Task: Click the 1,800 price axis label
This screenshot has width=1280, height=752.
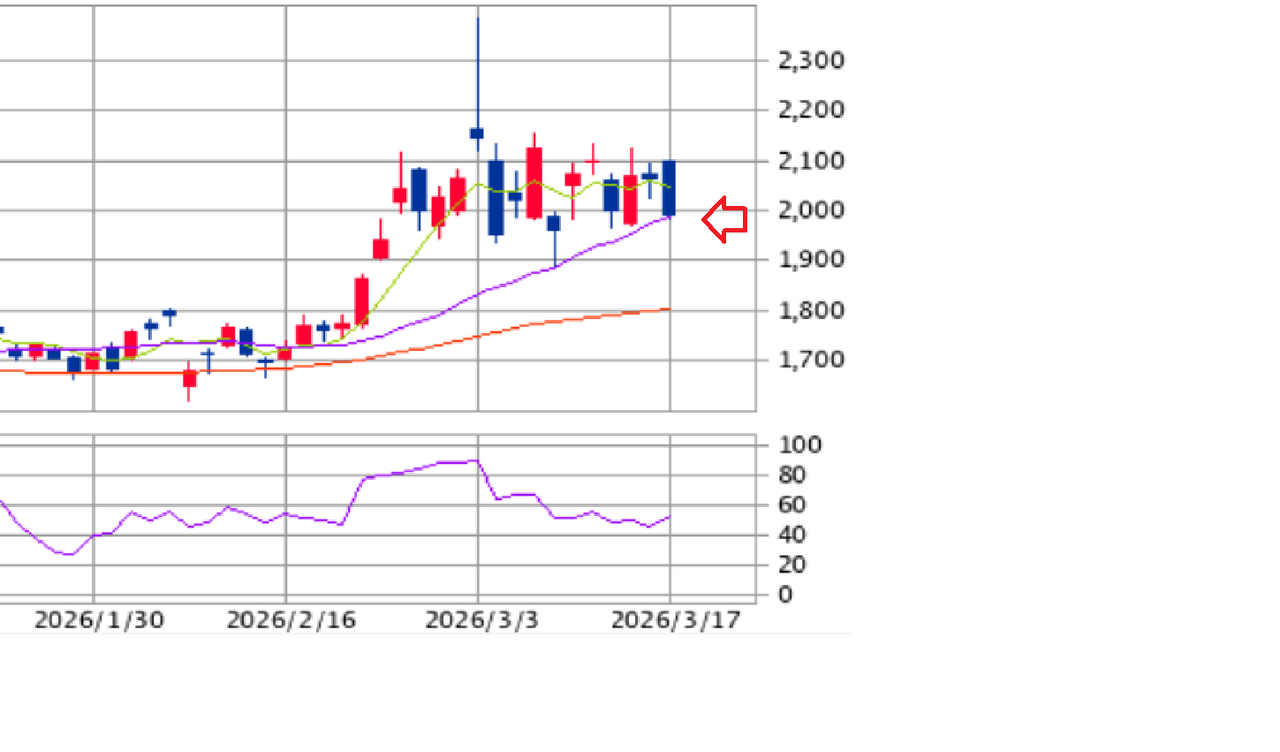Action: pos(811,310)
